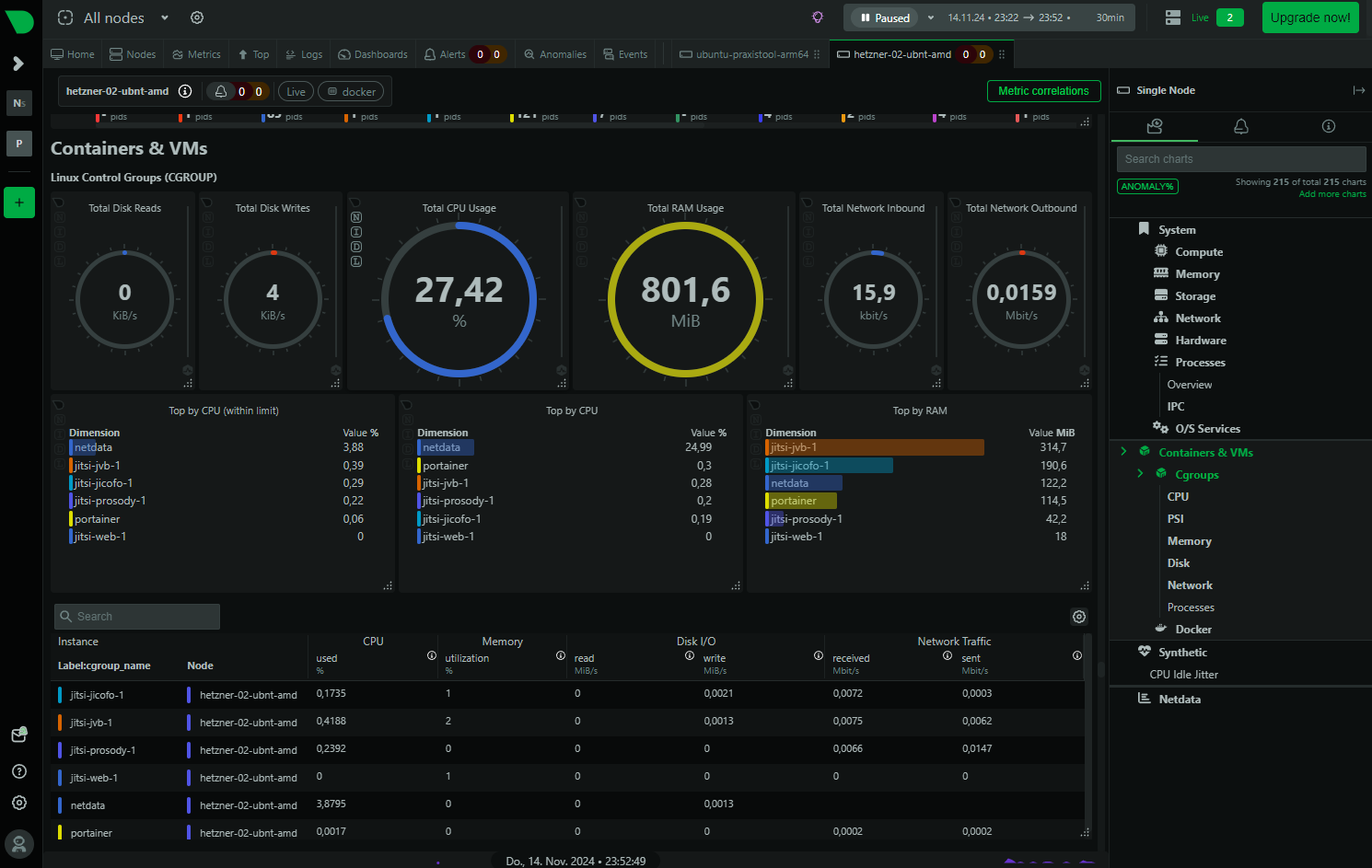Open node info icon beside hetzner-02-ubnt-amd
The width and height of the screenshot is (1372, 868).
185,91
